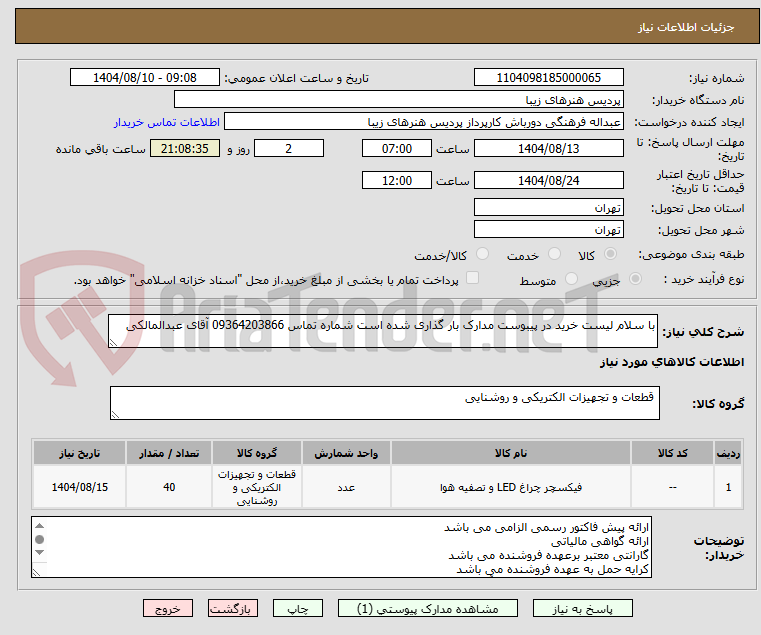Click the گروه کالا column header

(257, 453)
